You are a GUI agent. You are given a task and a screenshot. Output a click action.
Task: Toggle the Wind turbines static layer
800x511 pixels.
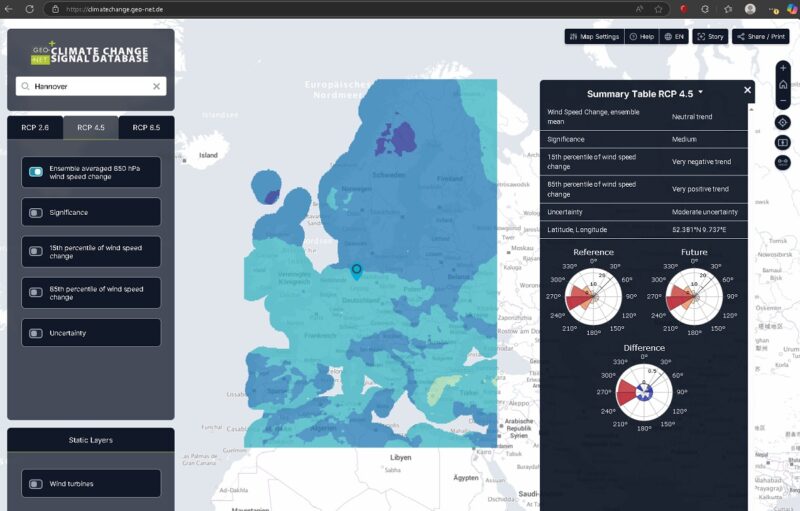pyautogui.click(x=36, y=484)
